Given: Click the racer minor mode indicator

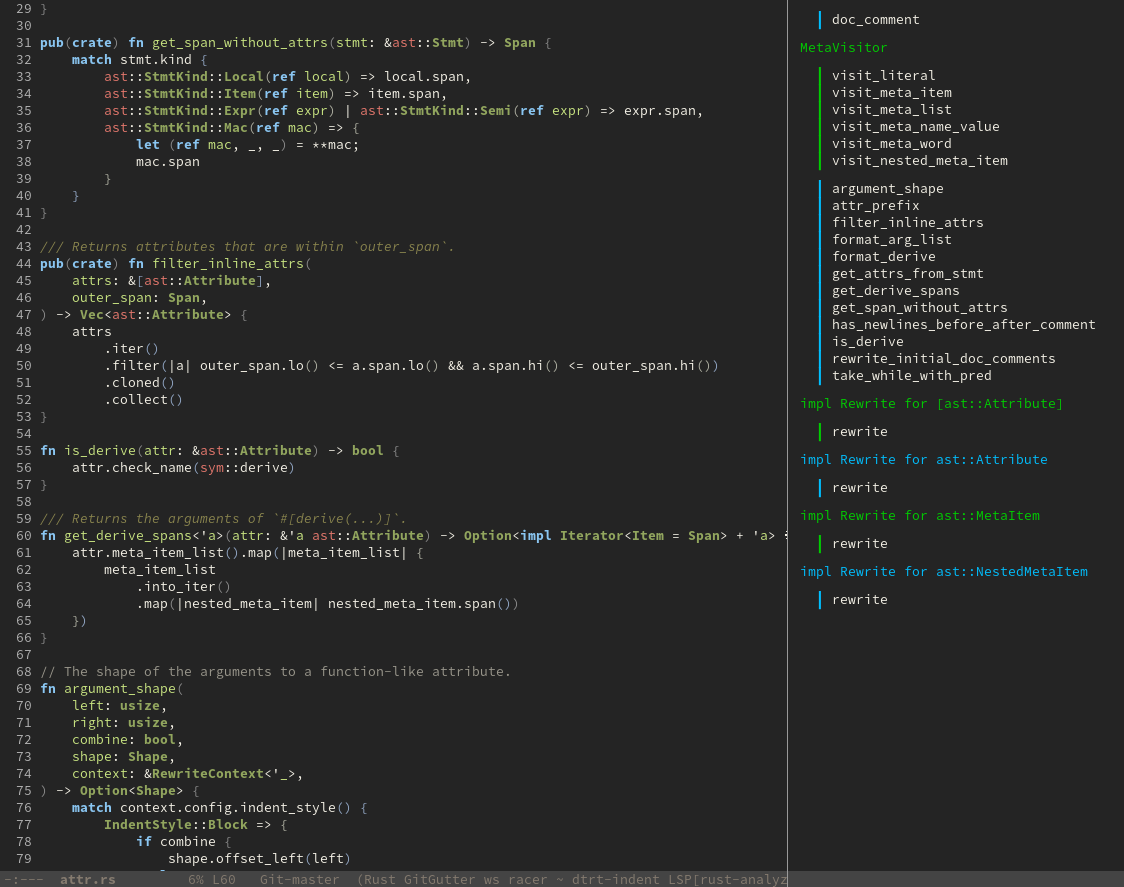Looking at the screenshot, I should click(x=527, y=879).
